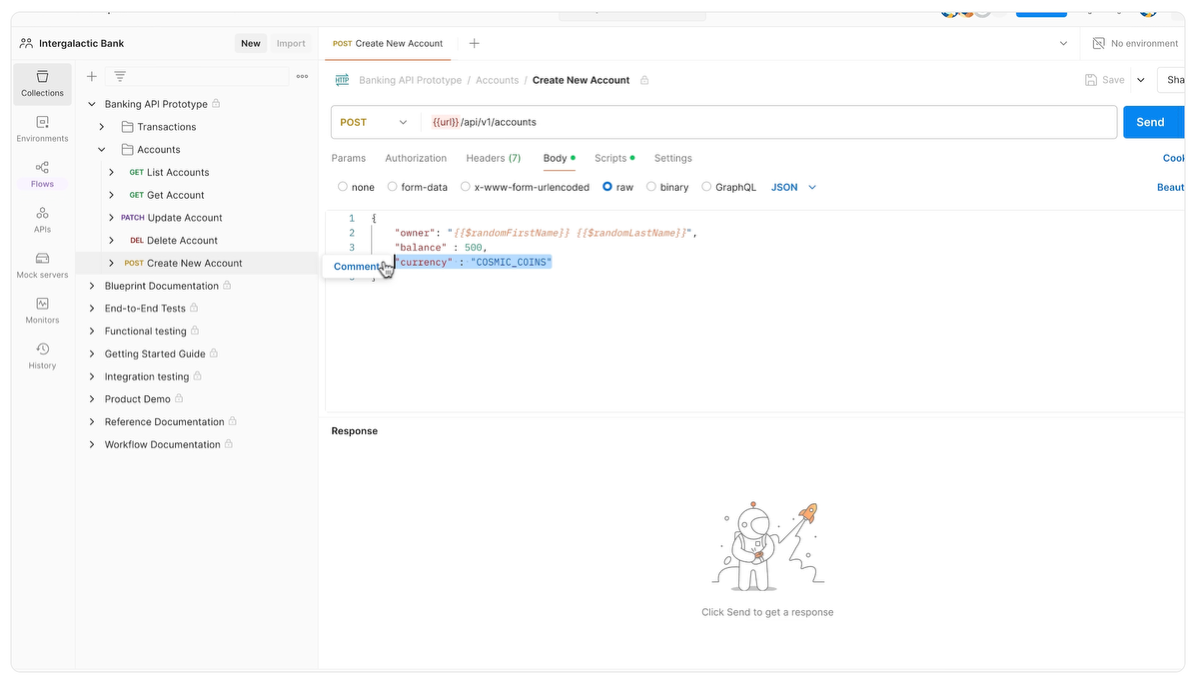
Task: Switch to the Settings tab
Action: (673, 158)
